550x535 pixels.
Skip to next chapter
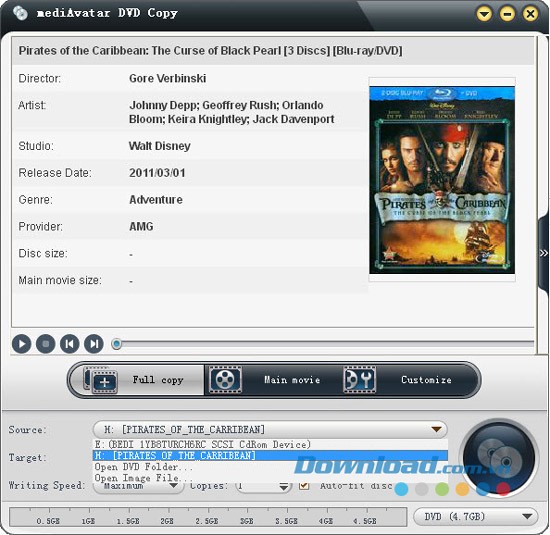point(94,343)
